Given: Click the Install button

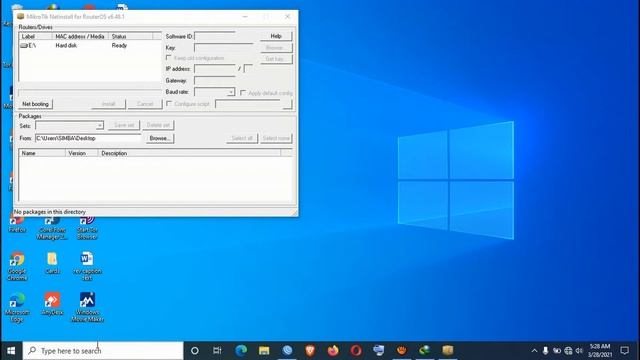Looking at the screenshot, I should click(x=109, y=104).
